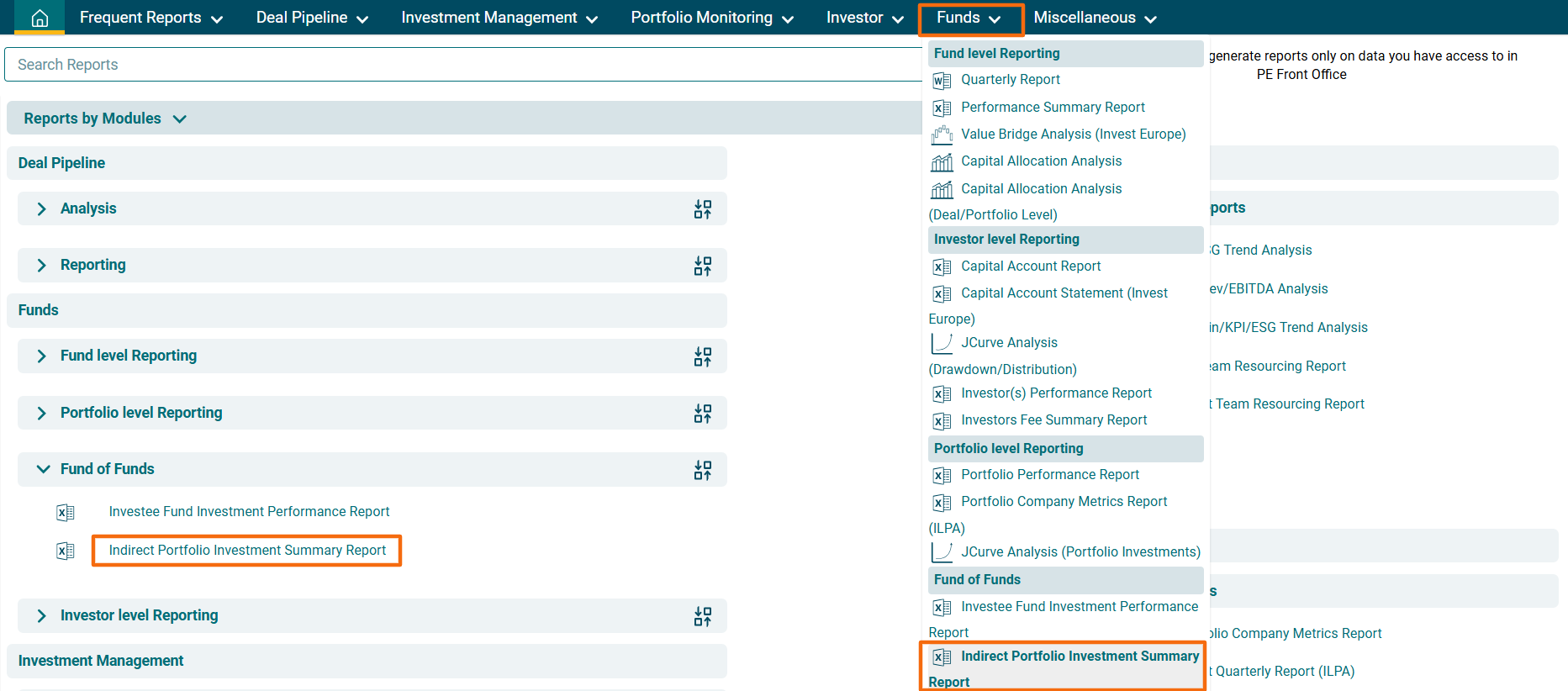The image size is (1568, 691).
Task: Click Excel icon beside Investee Fund Investment Performance Report in left list
Action: click(66, 512)
